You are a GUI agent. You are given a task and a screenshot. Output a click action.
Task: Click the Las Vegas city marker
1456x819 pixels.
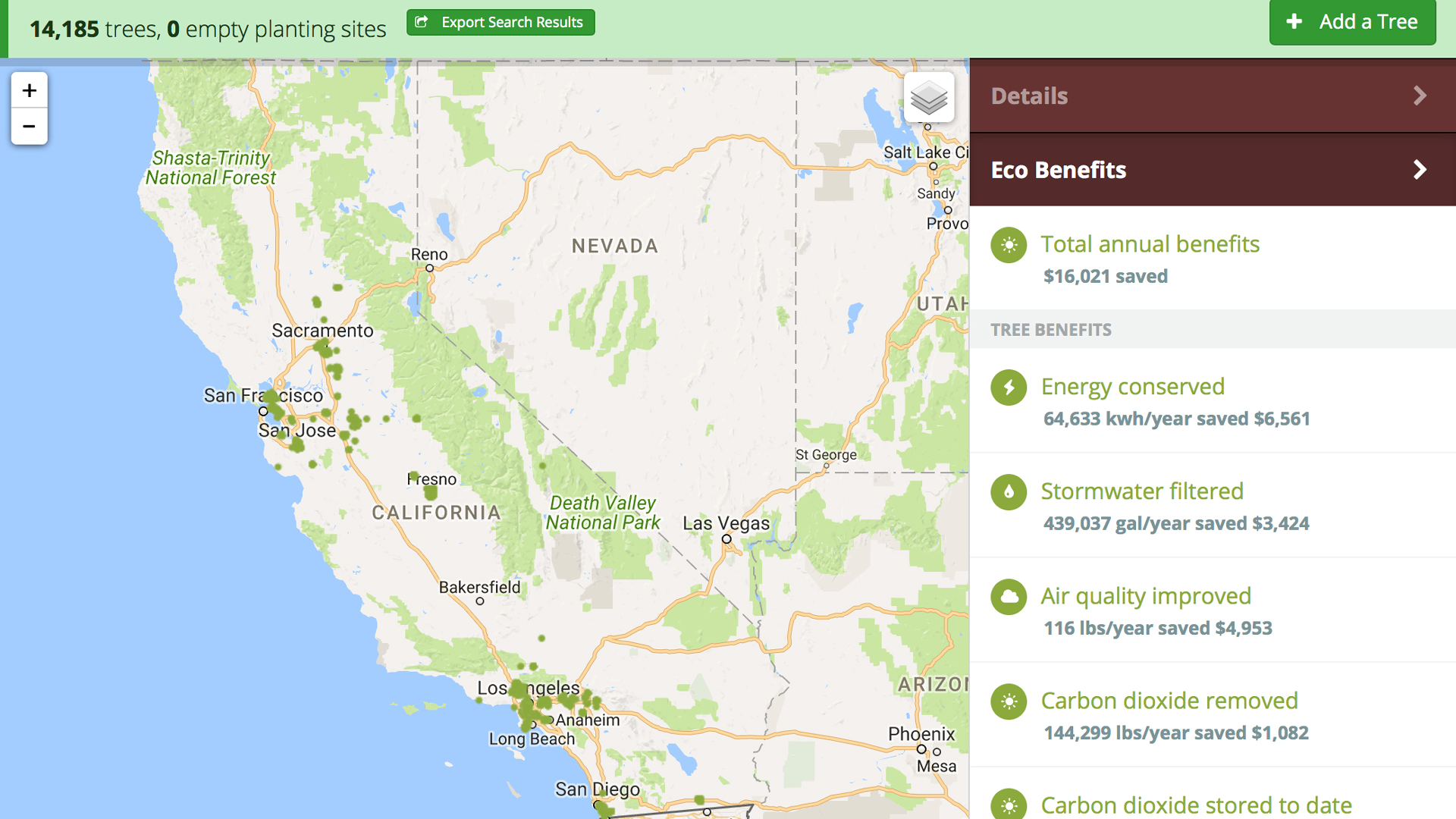point(726,539)
